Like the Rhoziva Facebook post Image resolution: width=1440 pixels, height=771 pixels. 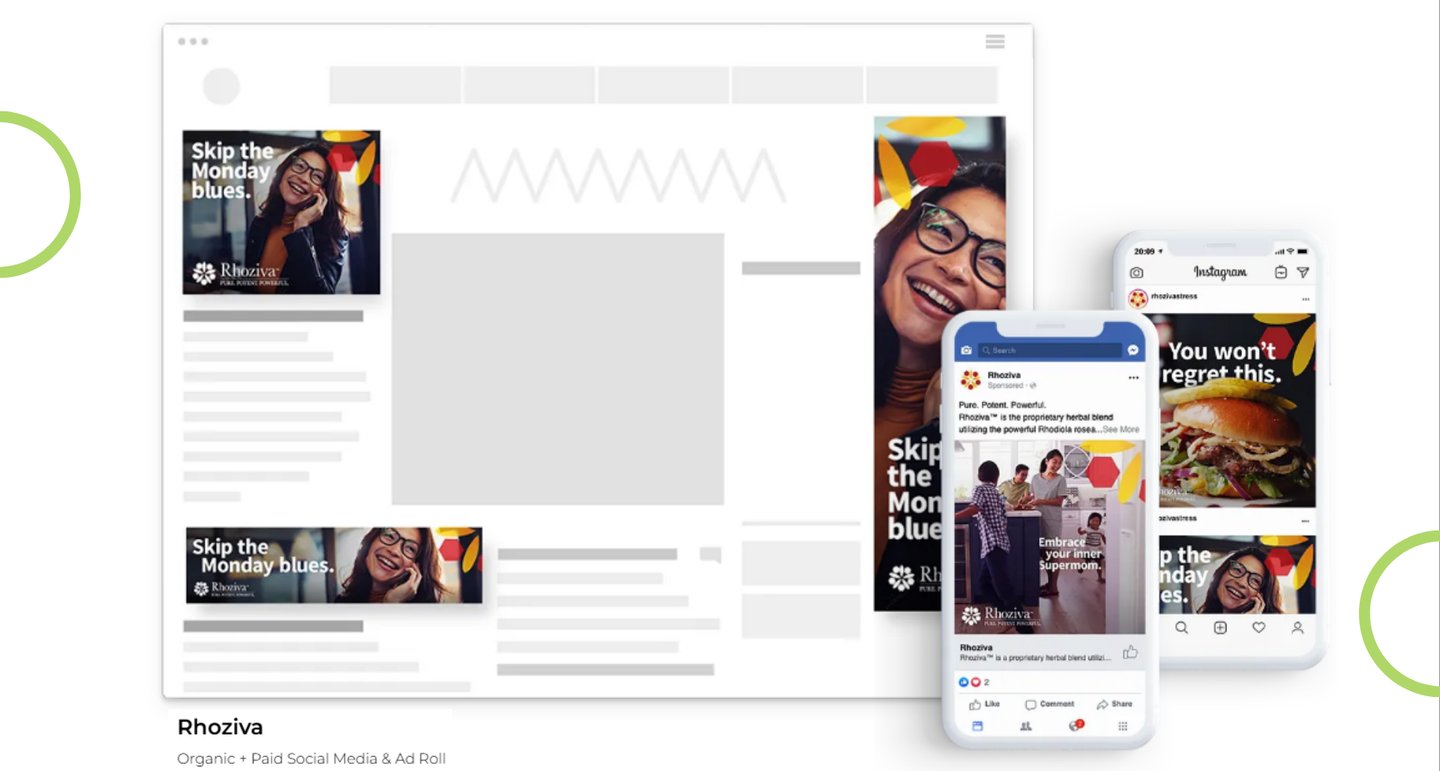(x=984, y=704)
